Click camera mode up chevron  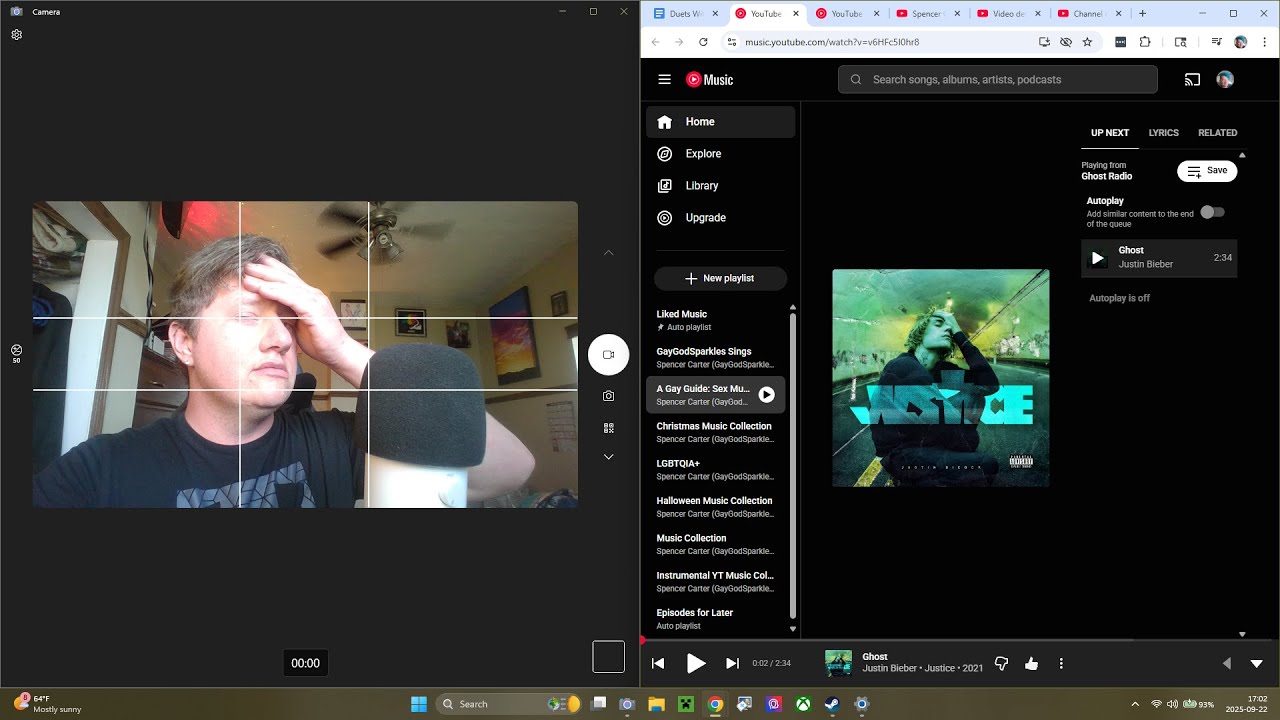(x=608, y=253)
